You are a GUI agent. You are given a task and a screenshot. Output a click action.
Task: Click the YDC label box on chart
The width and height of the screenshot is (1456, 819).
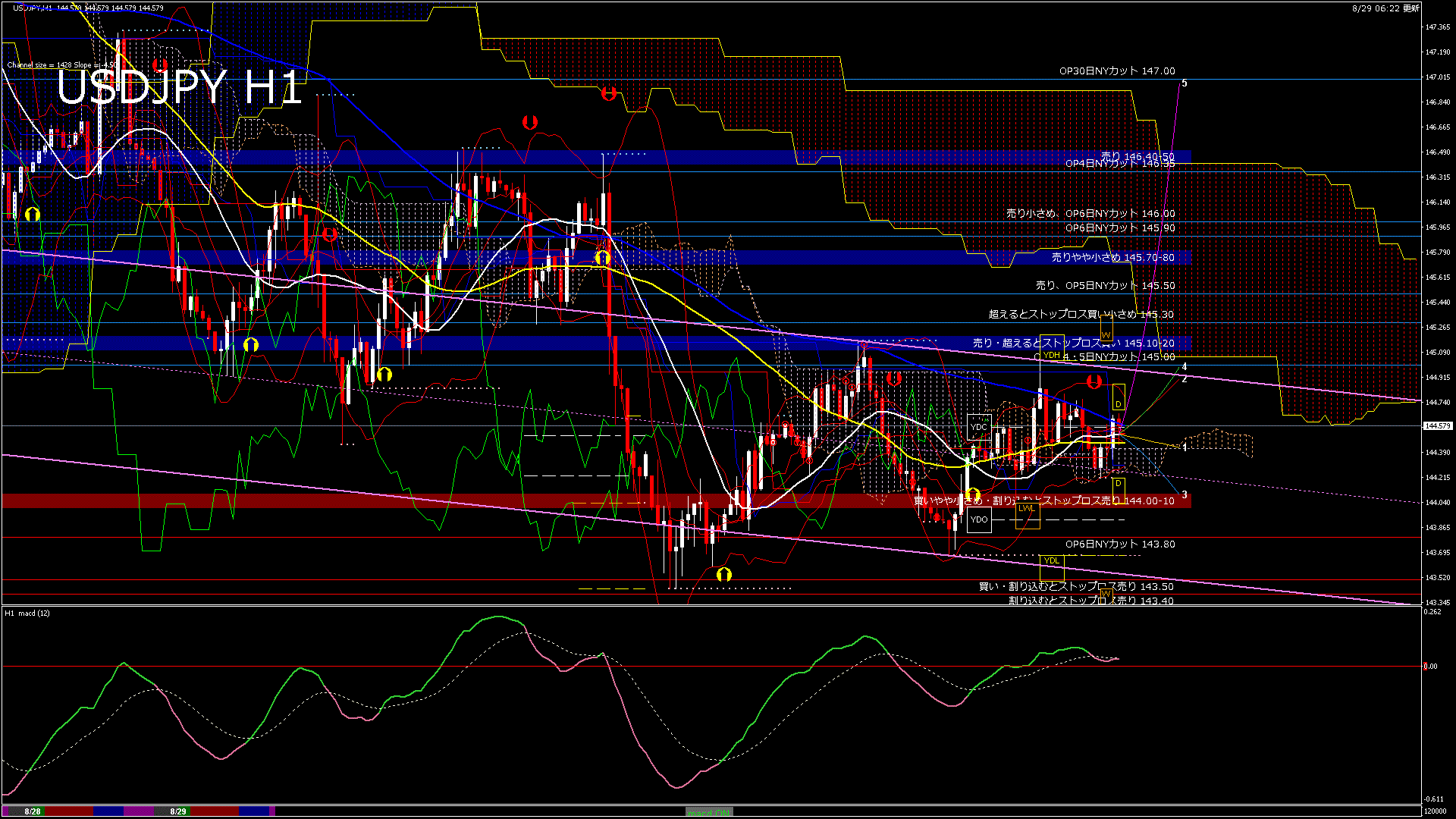[979, 427]
